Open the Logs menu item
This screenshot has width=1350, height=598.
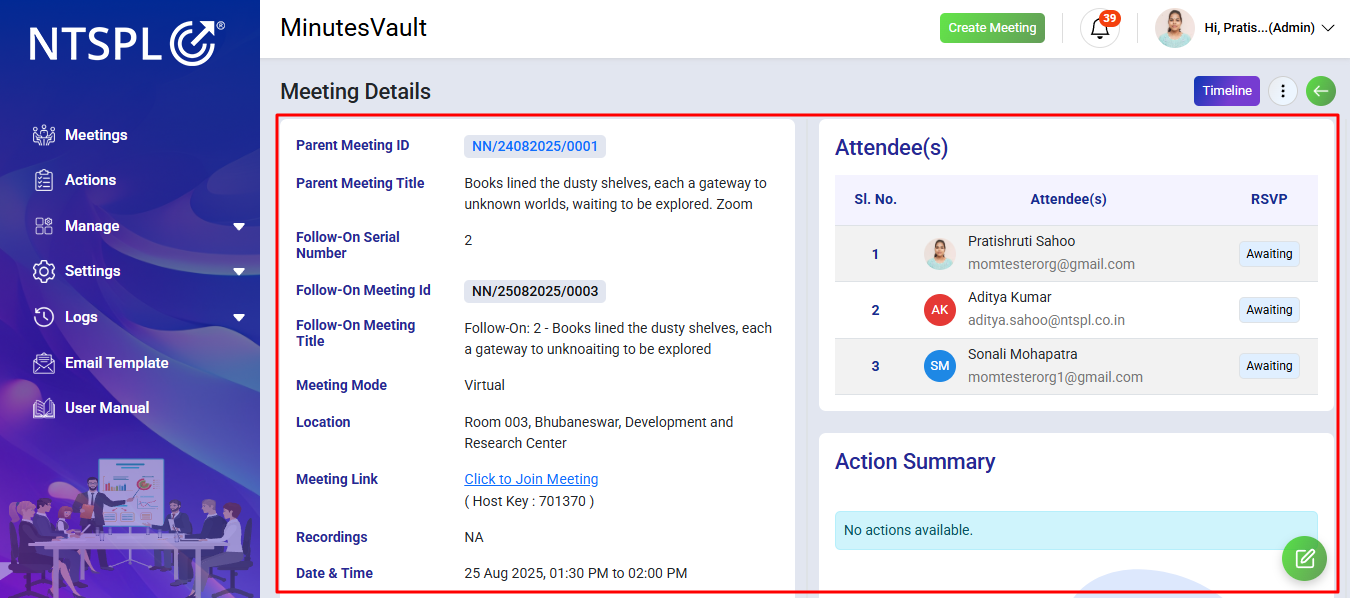click(x=81, y=317)
